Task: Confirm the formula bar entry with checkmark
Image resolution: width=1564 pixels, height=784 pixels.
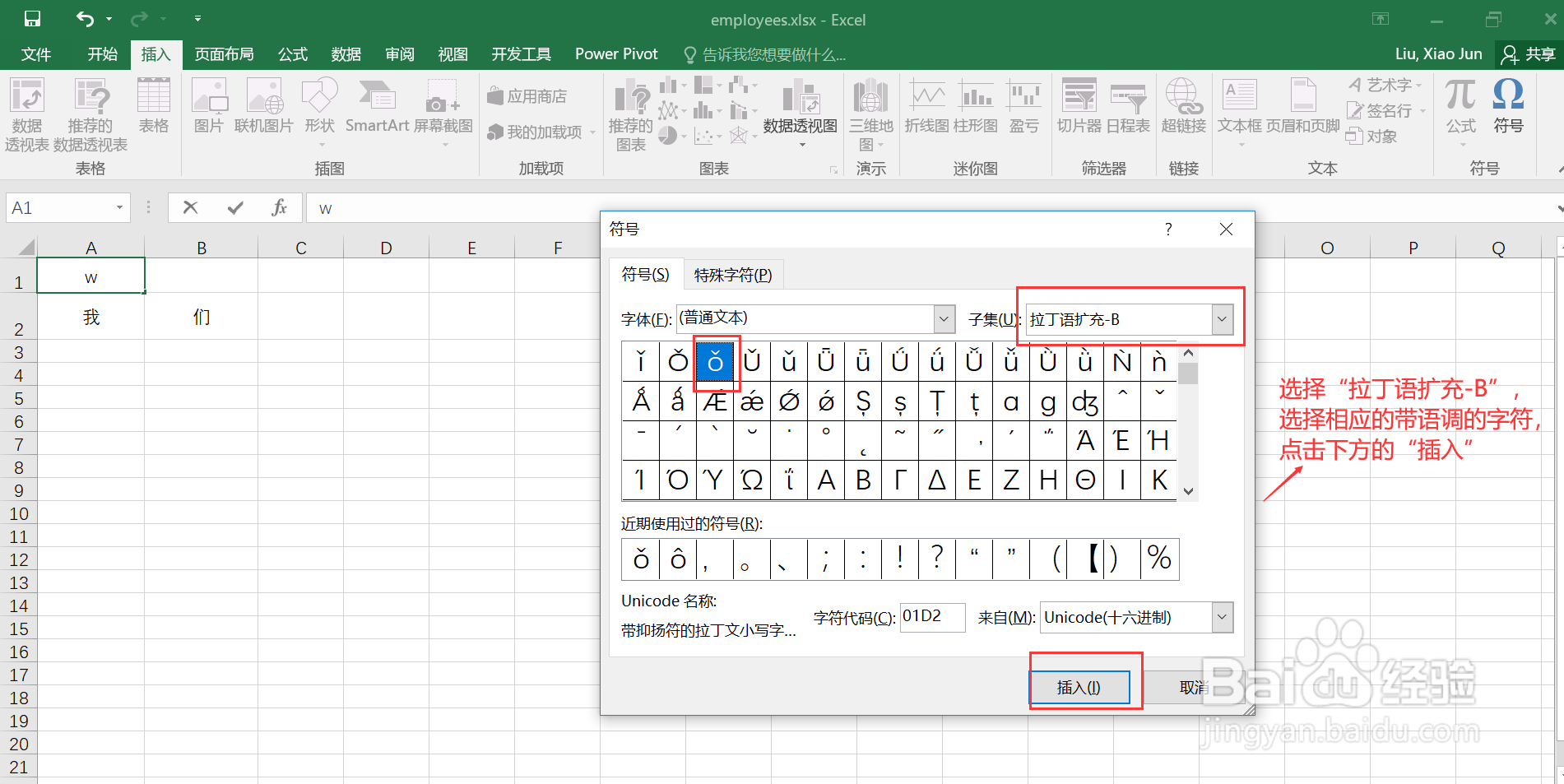Action: [x=235, y=207]
